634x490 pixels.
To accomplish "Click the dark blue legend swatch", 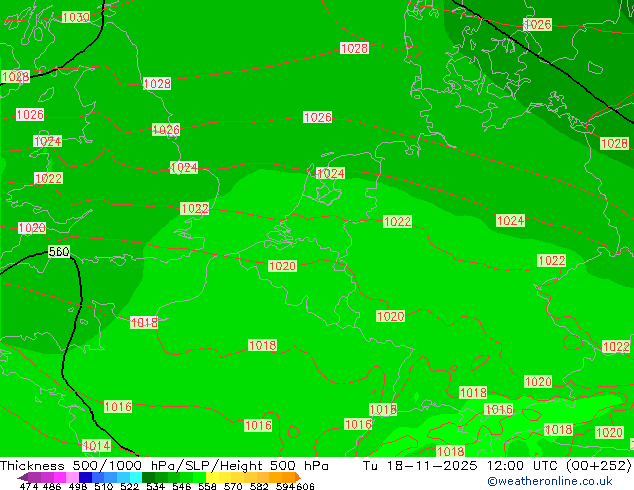I will [x=85, y=477].
